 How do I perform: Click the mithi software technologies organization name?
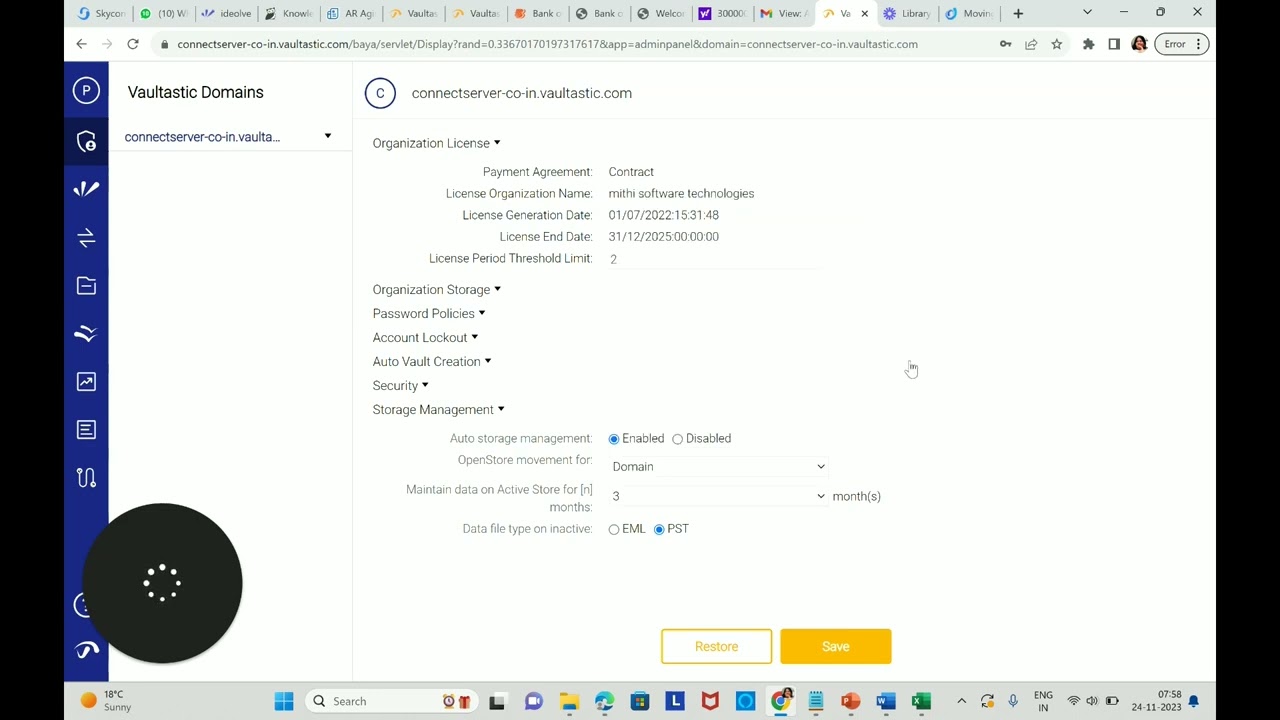[x=682, y=194]
